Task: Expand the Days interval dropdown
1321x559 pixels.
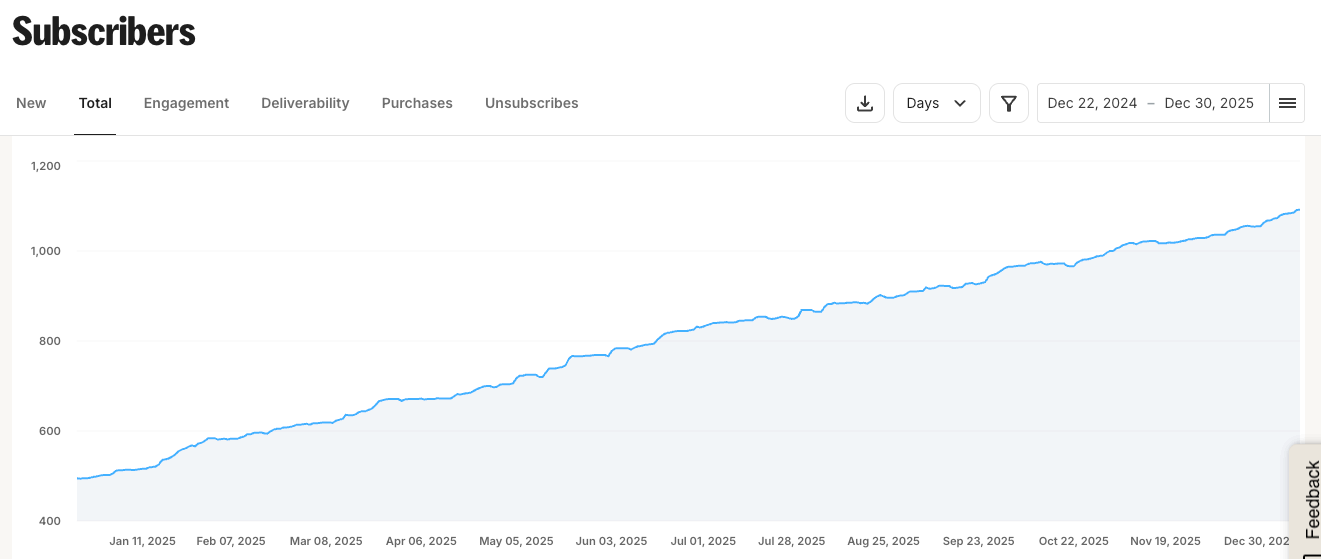Action: 936,103
